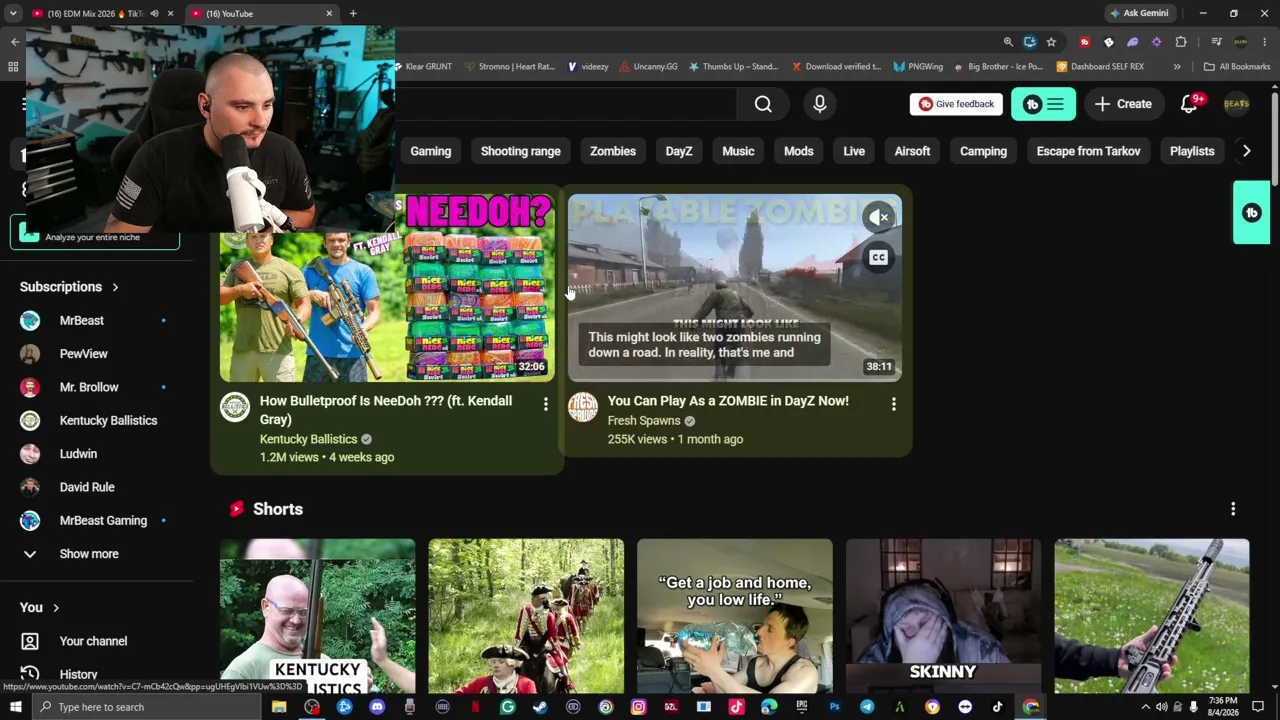This screenshot has width=1280, height=720.
Task: Launch Steam from the taskbar
Action: click(540, 707)
